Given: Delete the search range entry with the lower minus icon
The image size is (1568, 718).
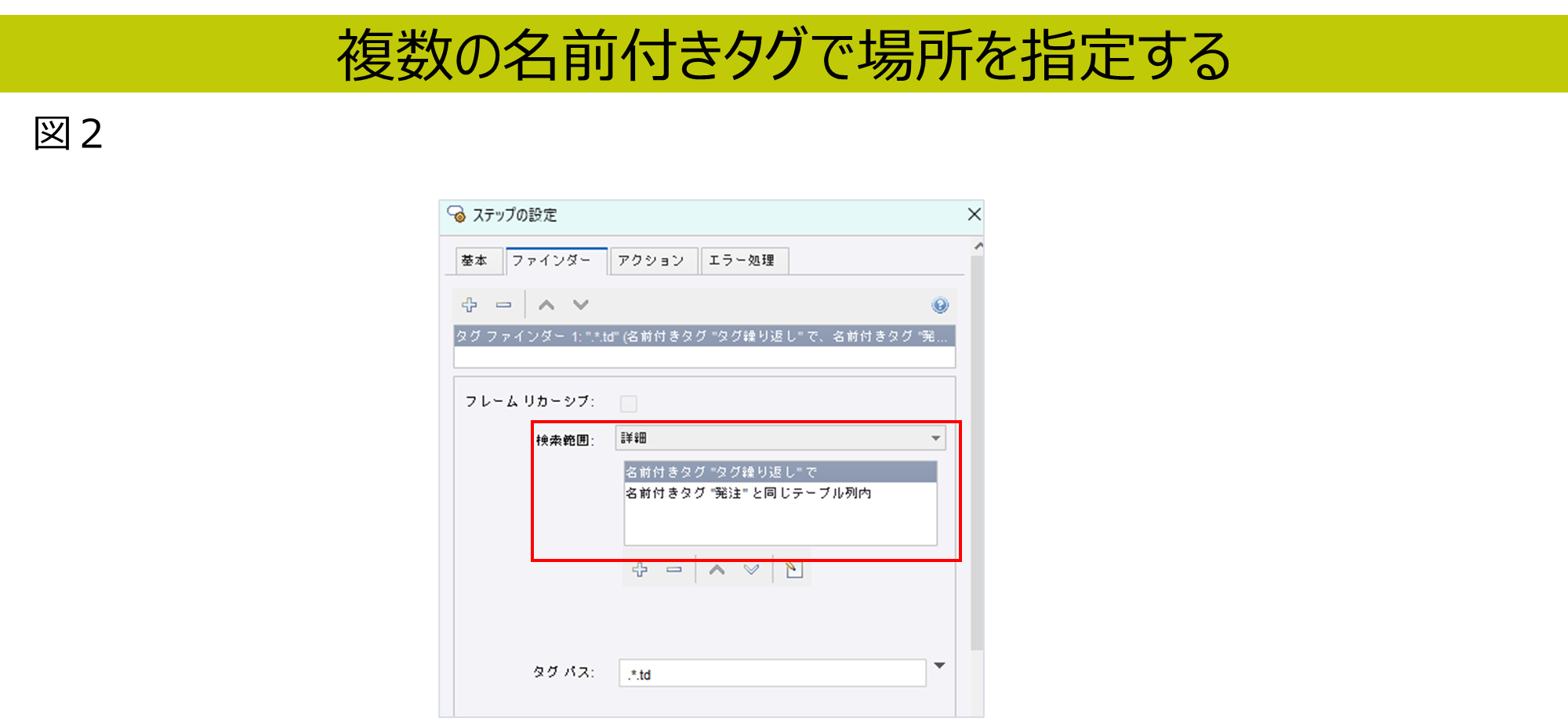Looking at the screenshot, I should coord(674,570).
